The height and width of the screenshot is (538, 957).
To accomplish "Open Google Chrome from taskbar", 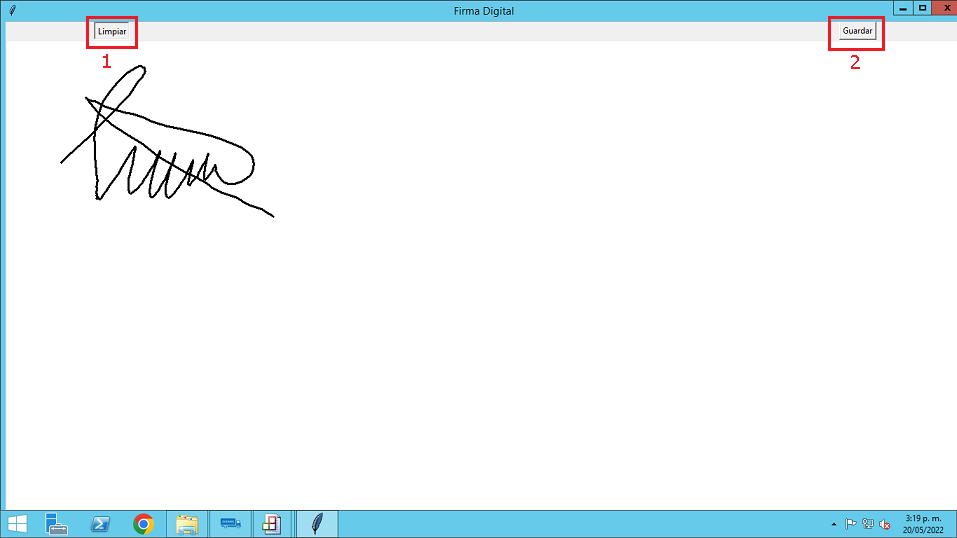I will (144, 524).
